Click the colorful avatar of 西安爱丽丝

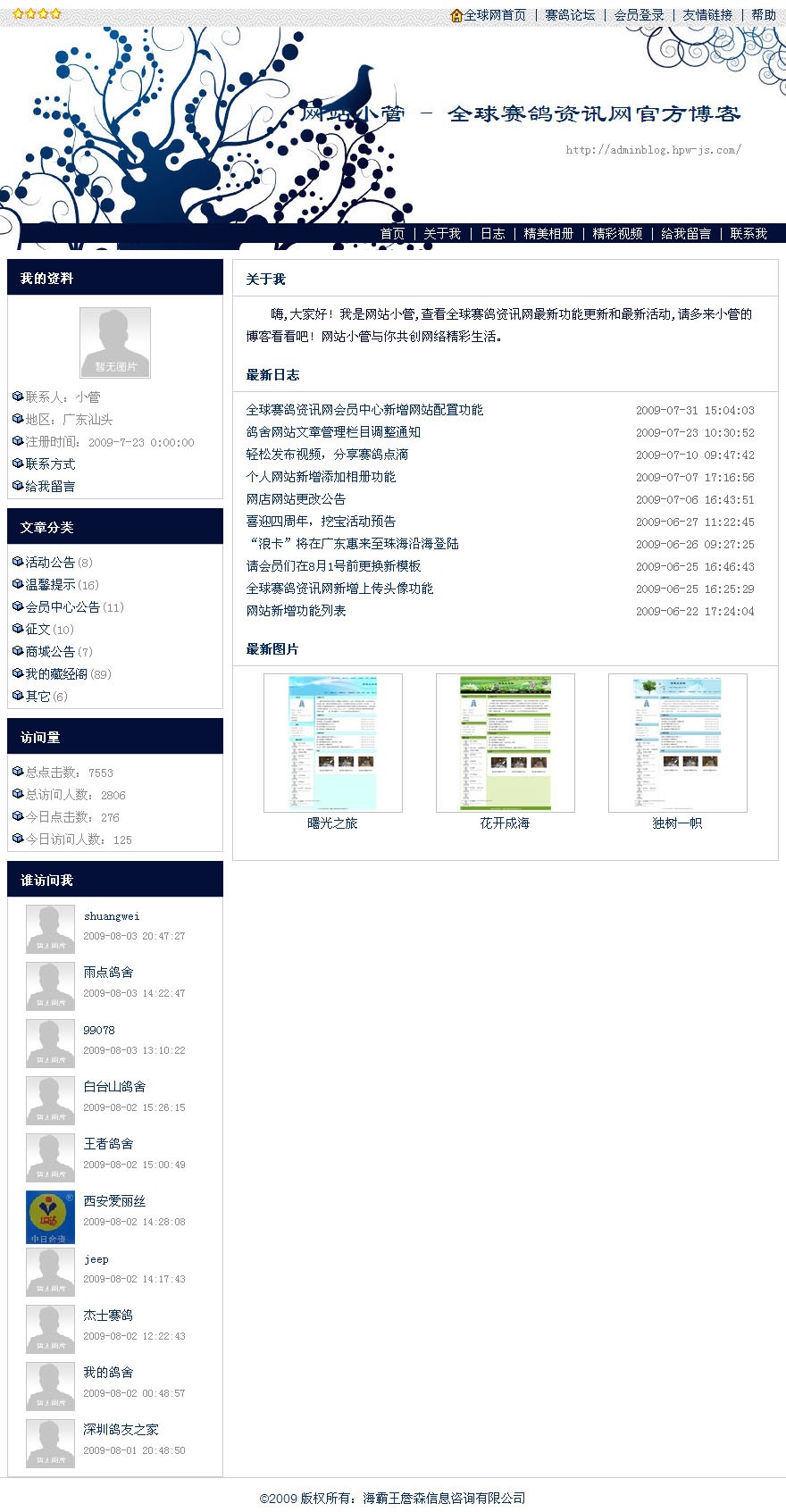click(x=50, y=1216)
